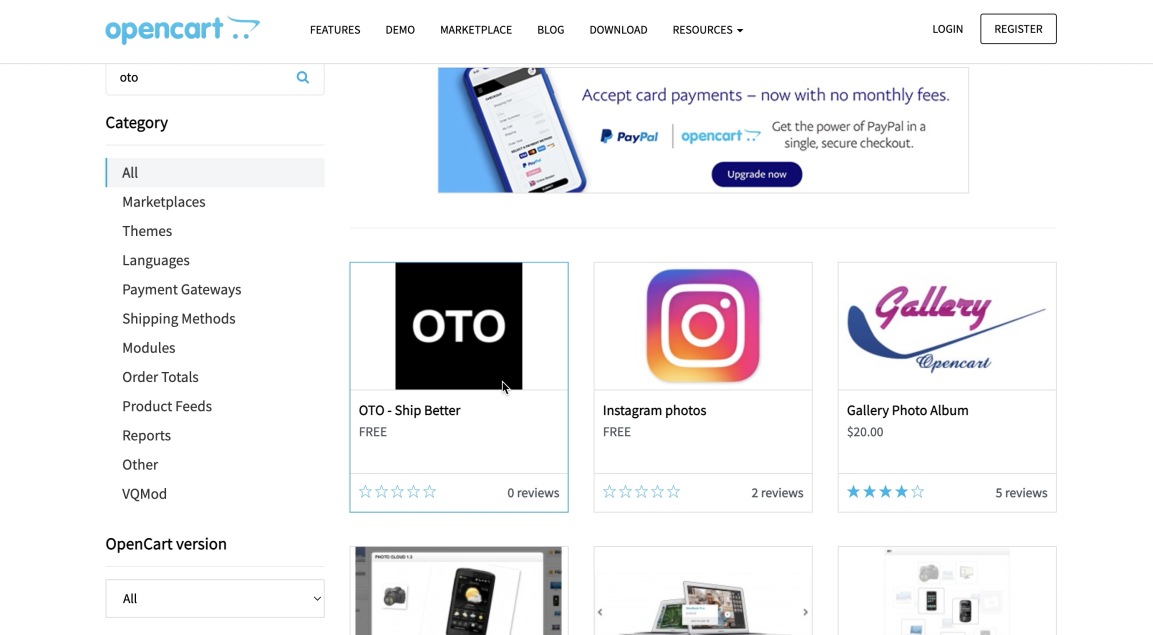Click the Upgrade now PayPal button
The height and width of the screenshot is (635, 1153).
click(757, 174)
